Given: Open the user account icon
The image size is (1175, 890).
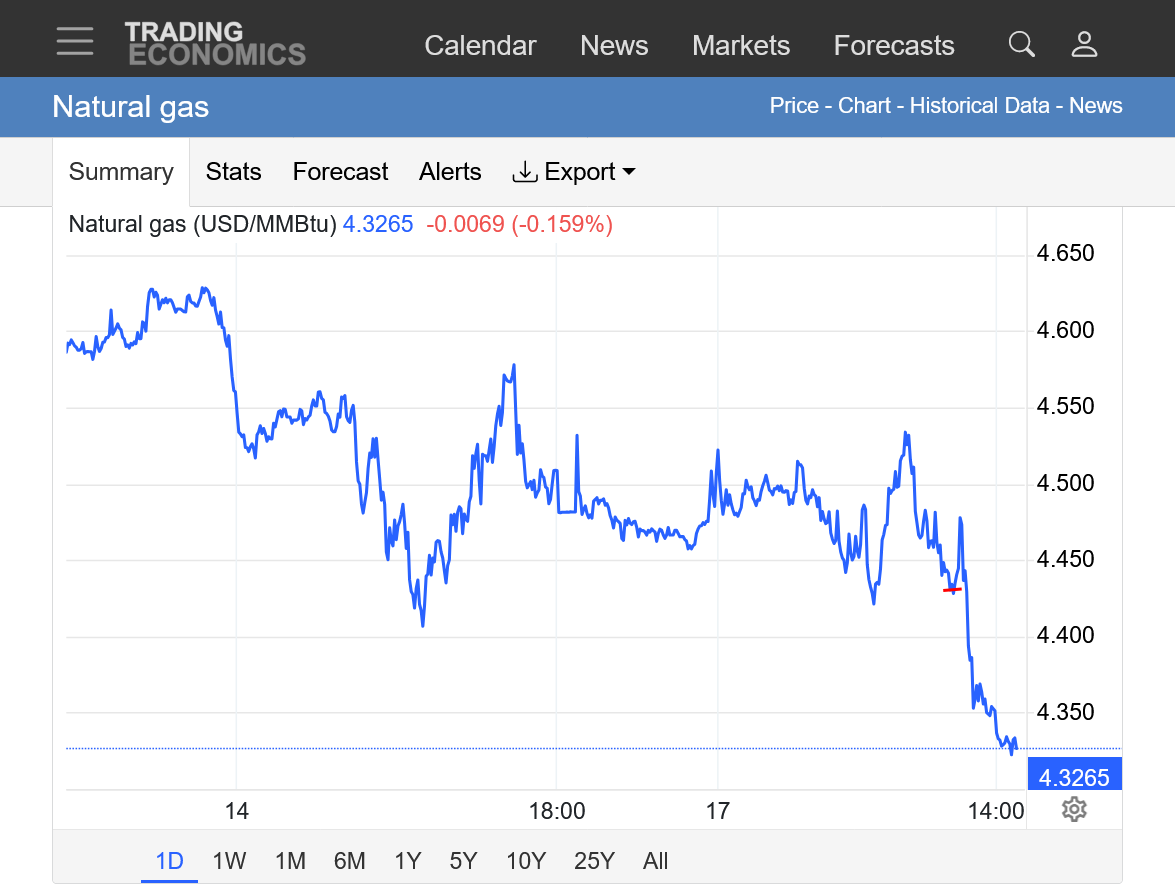Looking at the screenshot, I should click(x=1084, y=44).
